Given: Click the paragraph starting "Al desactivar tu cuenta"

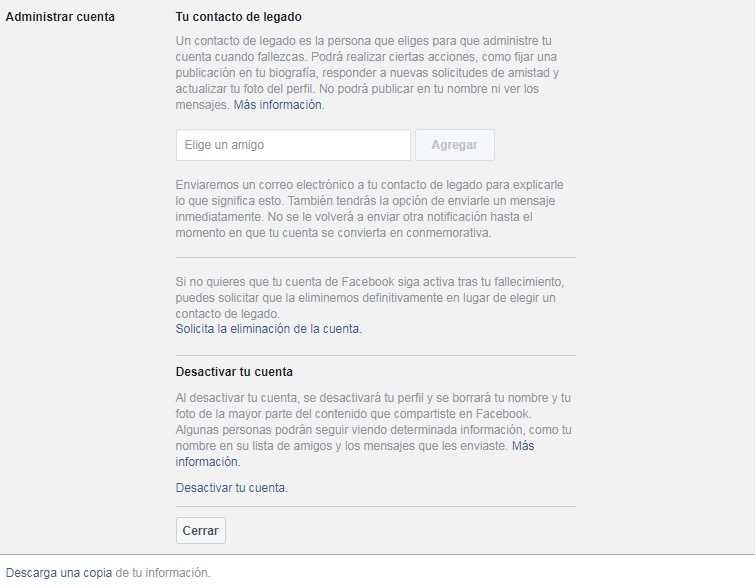Looking at the screenshot, I should click(374, 430).
